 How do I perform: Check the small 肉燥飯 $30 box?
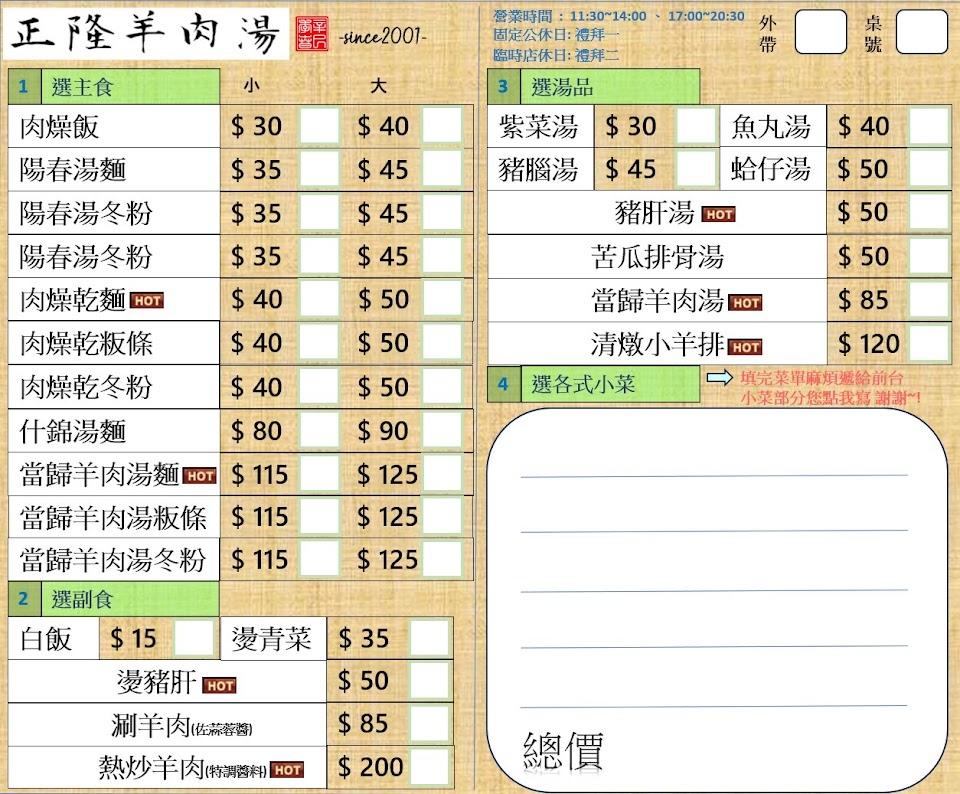[x=319, y=126]
